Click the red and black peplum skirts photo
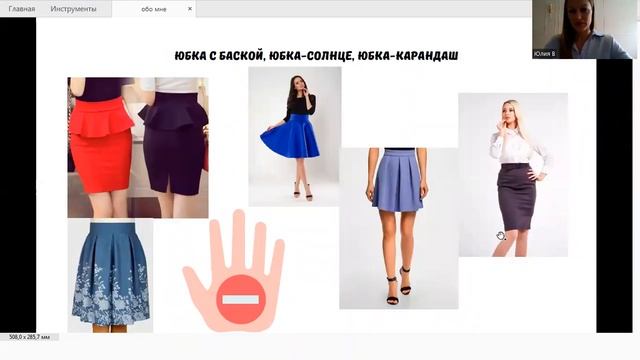Image resolution: width=640 pixels, height=360 pixels. [x=138, y=147]
